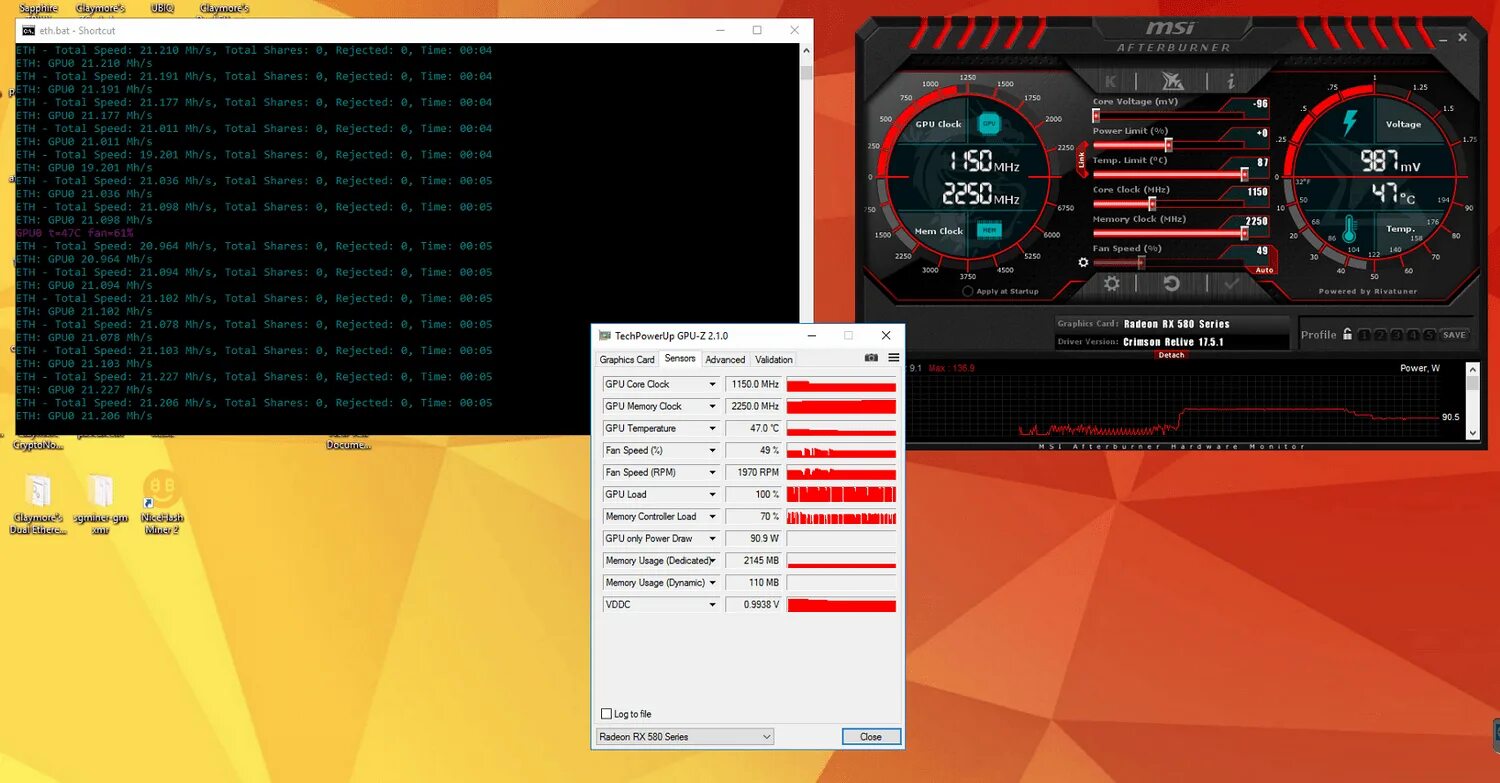
Task: Click fan speed user-define gear icon
Action: coord(1083,262)
